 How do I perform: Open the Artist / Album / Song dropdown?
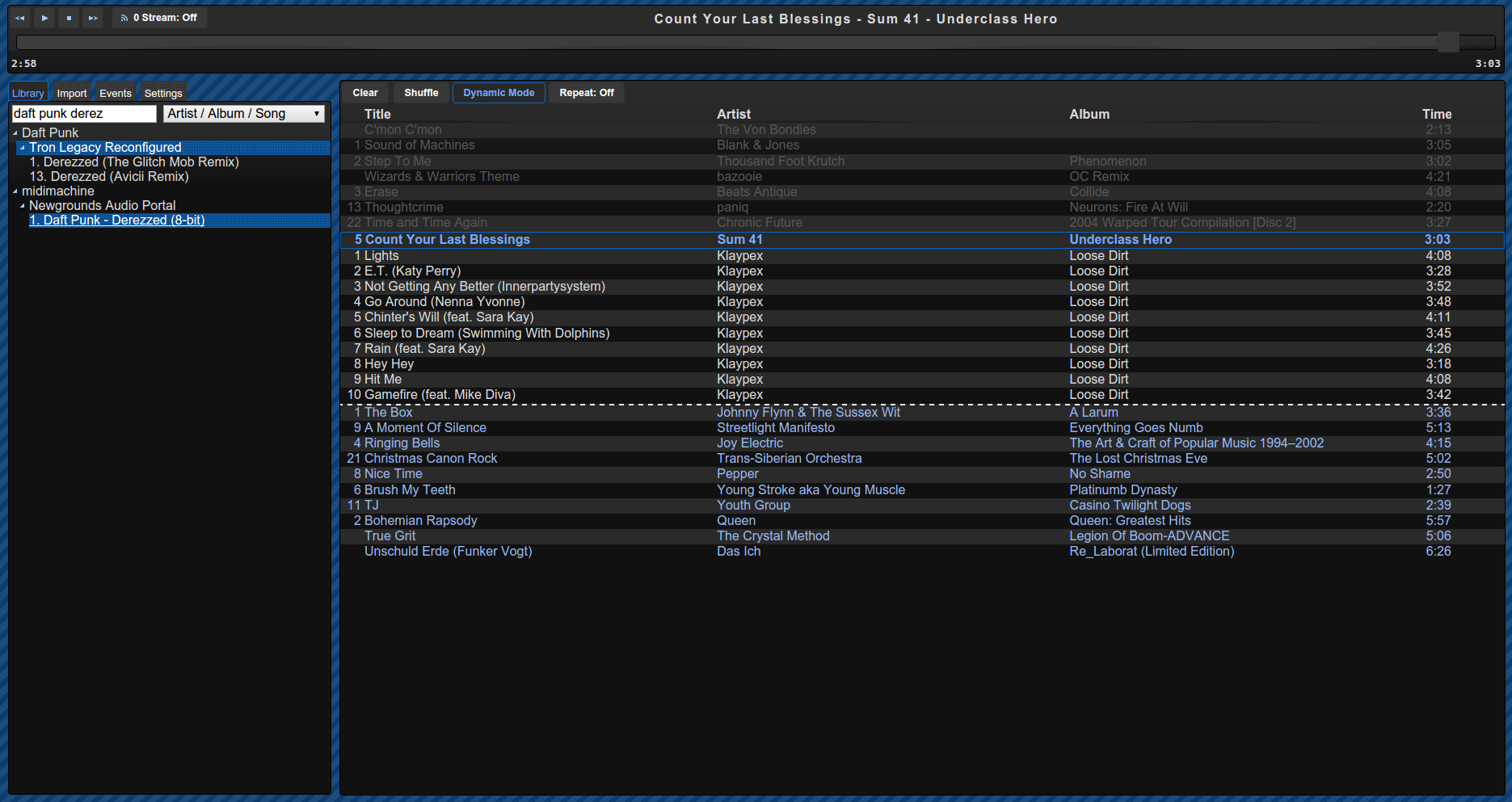tap(243, 114)
